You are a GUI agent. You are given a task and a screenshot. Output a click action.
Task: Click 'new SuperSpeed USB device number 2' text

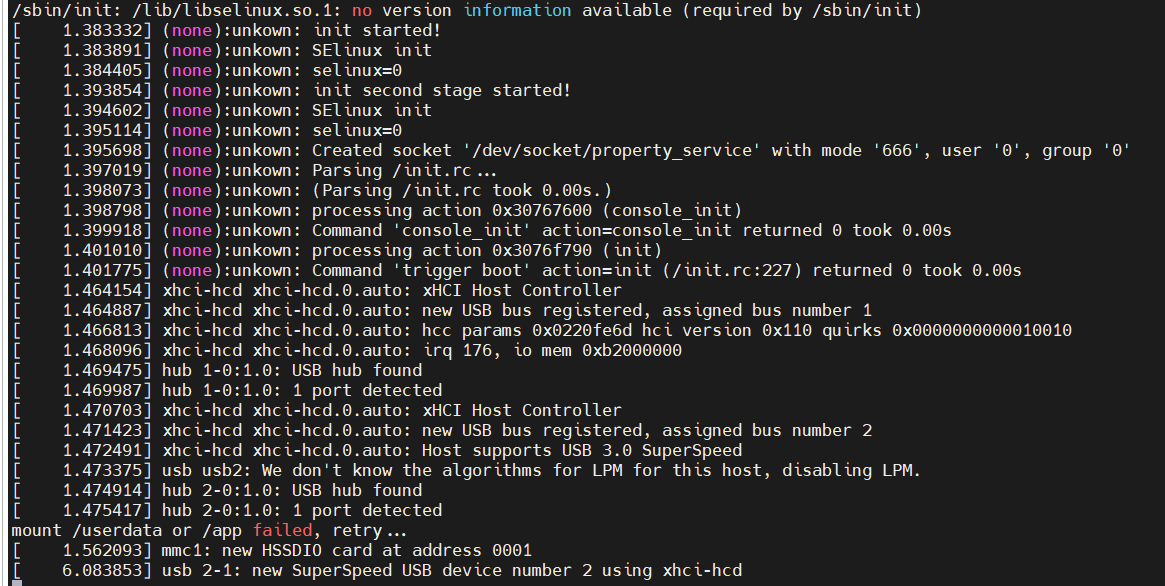422,570
